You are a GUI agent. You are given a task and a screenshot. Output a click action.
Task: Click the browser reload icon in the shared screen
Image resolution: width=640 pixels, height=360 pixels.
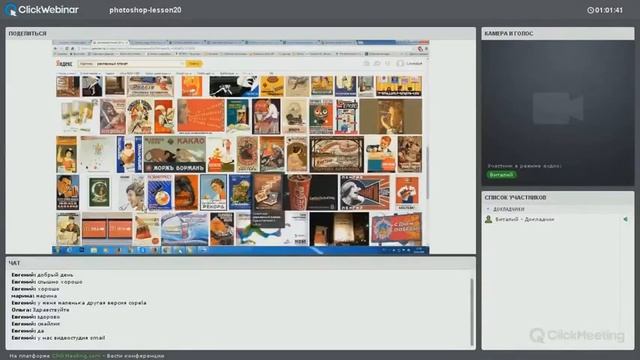(67, 49)
